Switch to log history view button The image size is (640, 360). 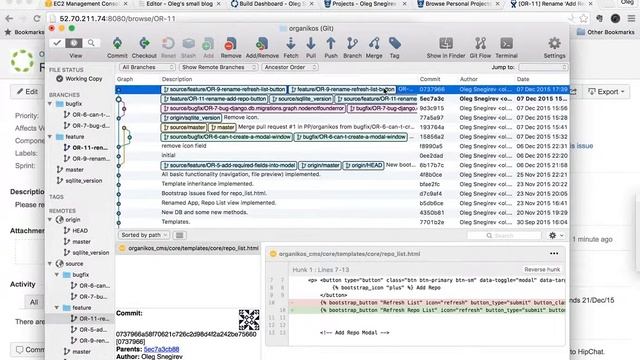point(74,42)
